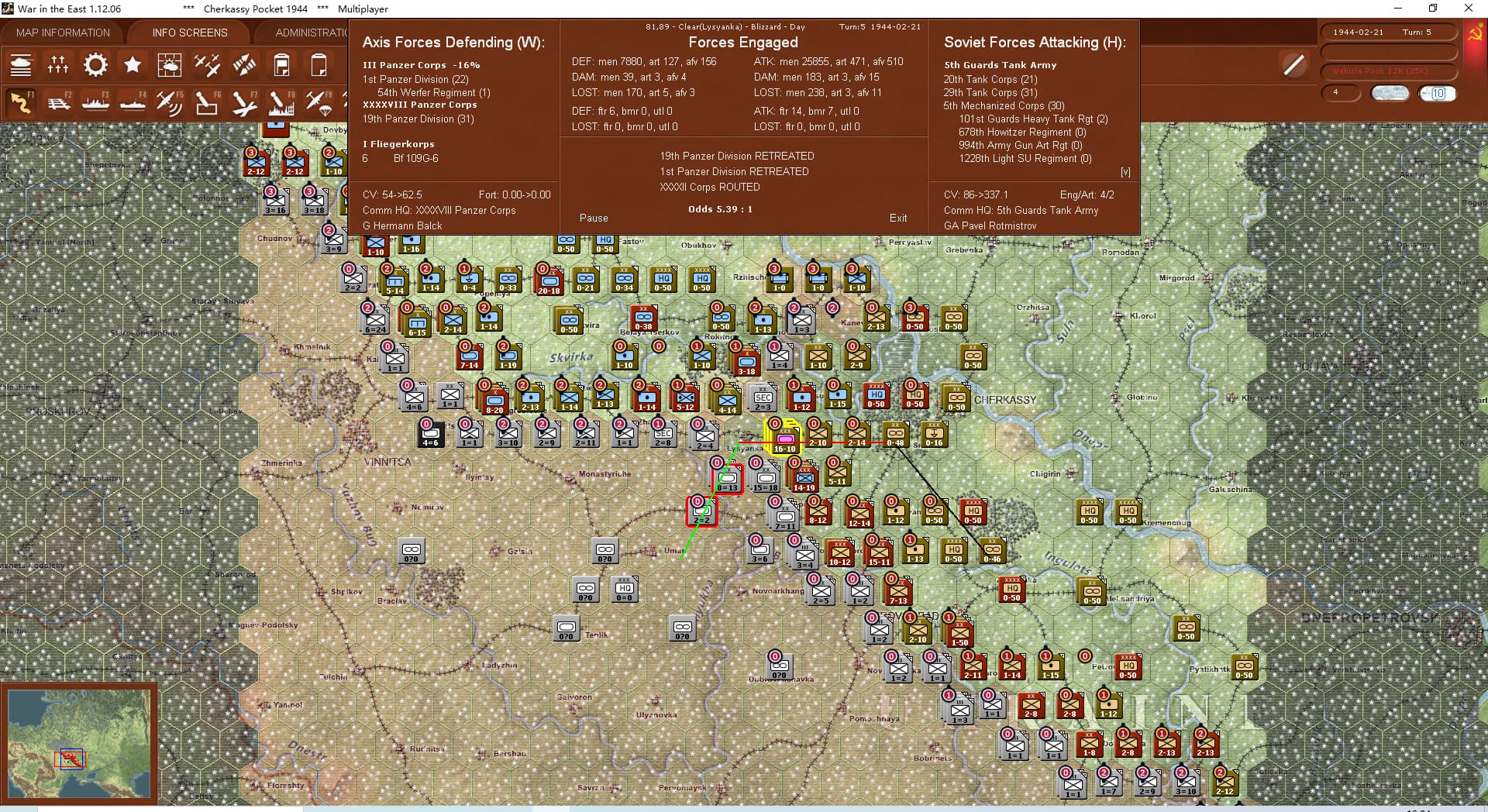Select the SEC 2=3 security unit
Viewport: 1488px width, 812px height.
[763, 399]
